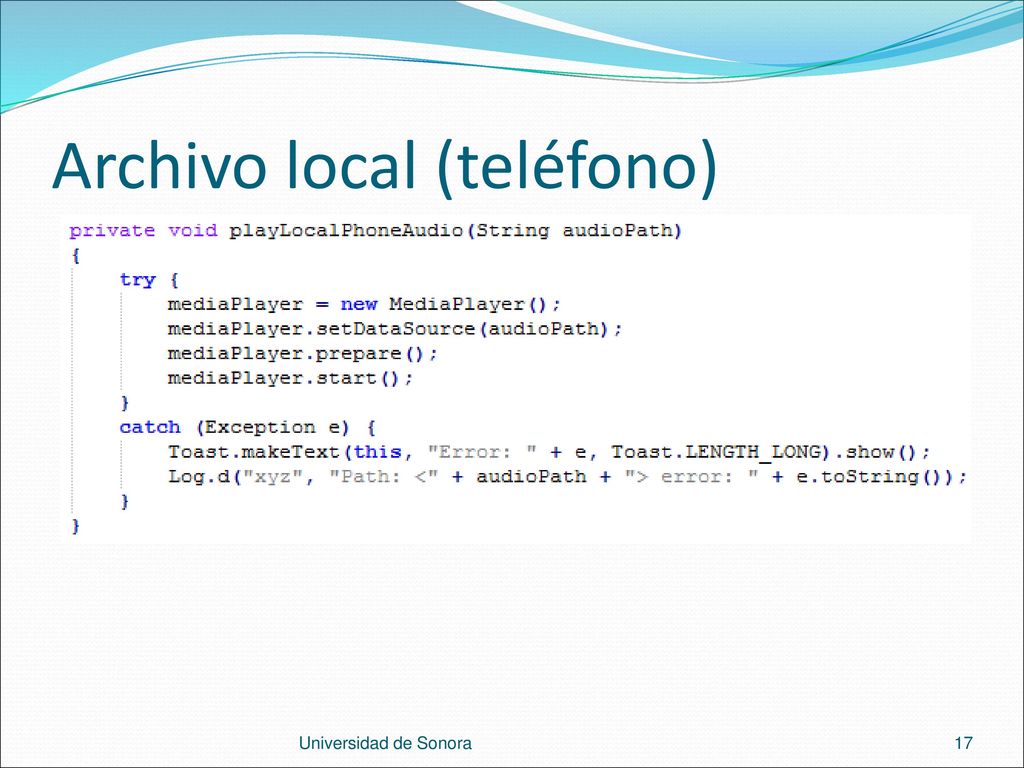
Task: Click the 'mediaPlayer.prepare();' line
Action: point(302,354)
